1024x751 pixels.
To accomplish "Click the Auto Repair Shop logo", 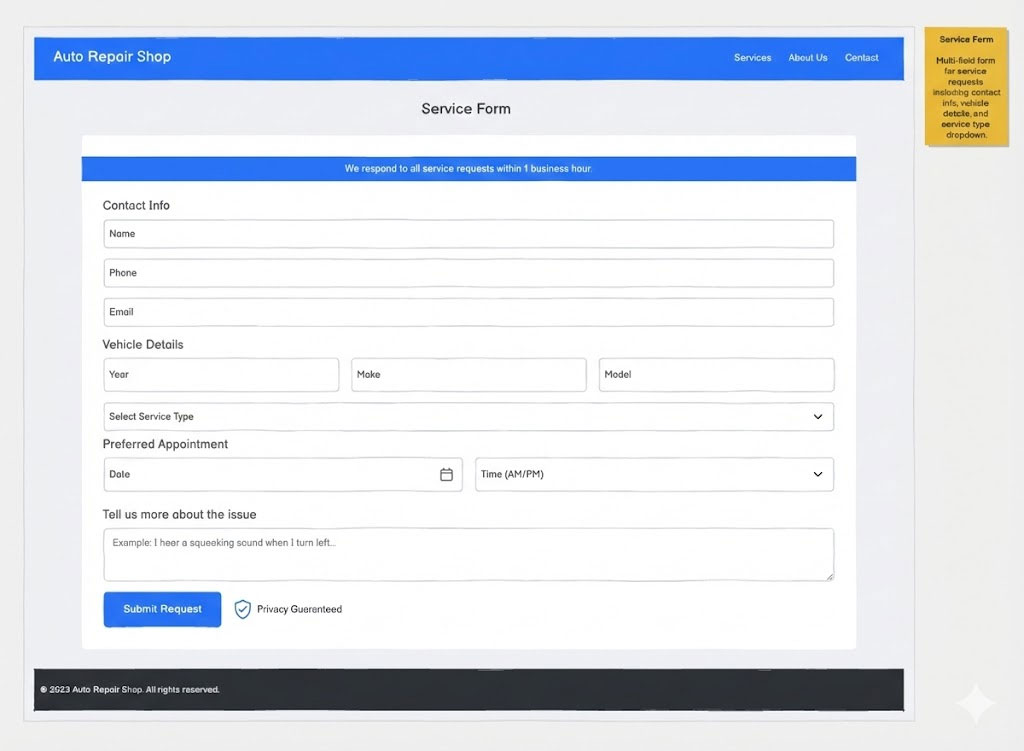I will click(111, 57).
